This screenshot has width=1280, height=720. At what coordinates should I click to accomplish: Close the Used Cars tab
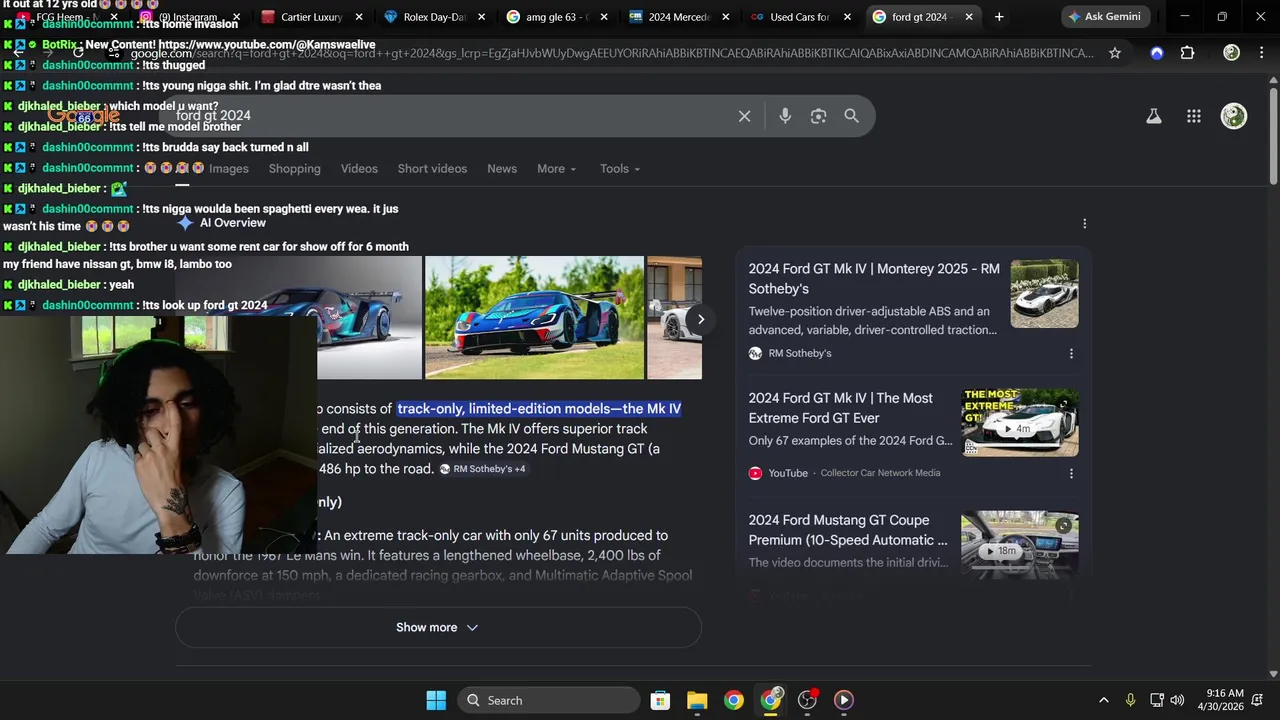pyautogui.click(x=847, y=17)
